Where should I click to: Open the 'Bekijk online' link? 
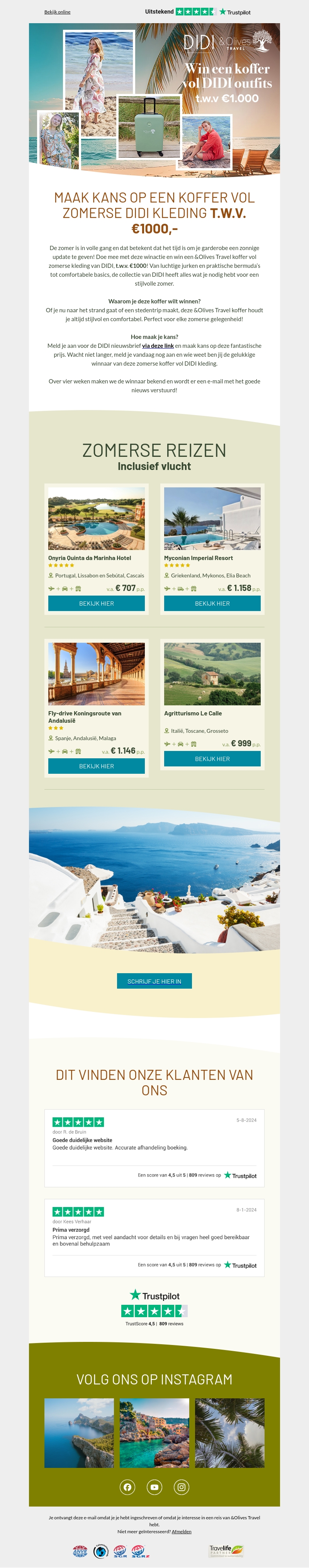pos(57,12)
